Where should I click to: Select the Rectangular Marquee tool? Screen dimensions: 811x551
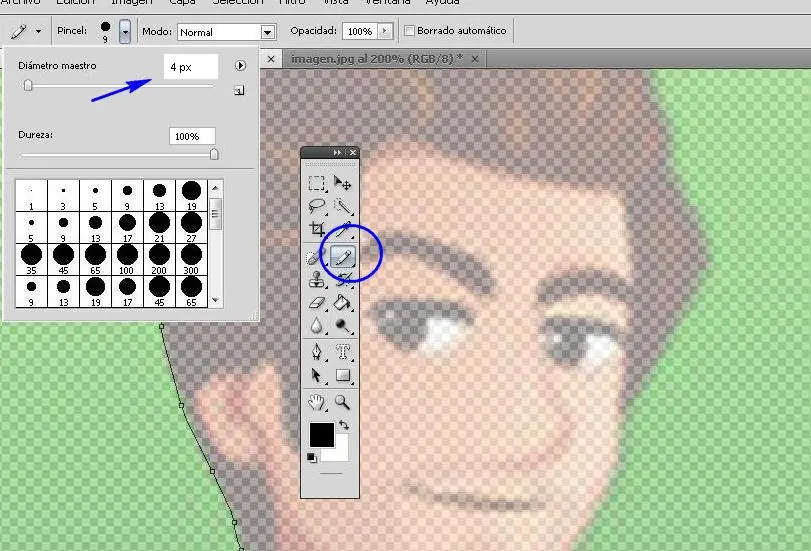click(317, 183)
